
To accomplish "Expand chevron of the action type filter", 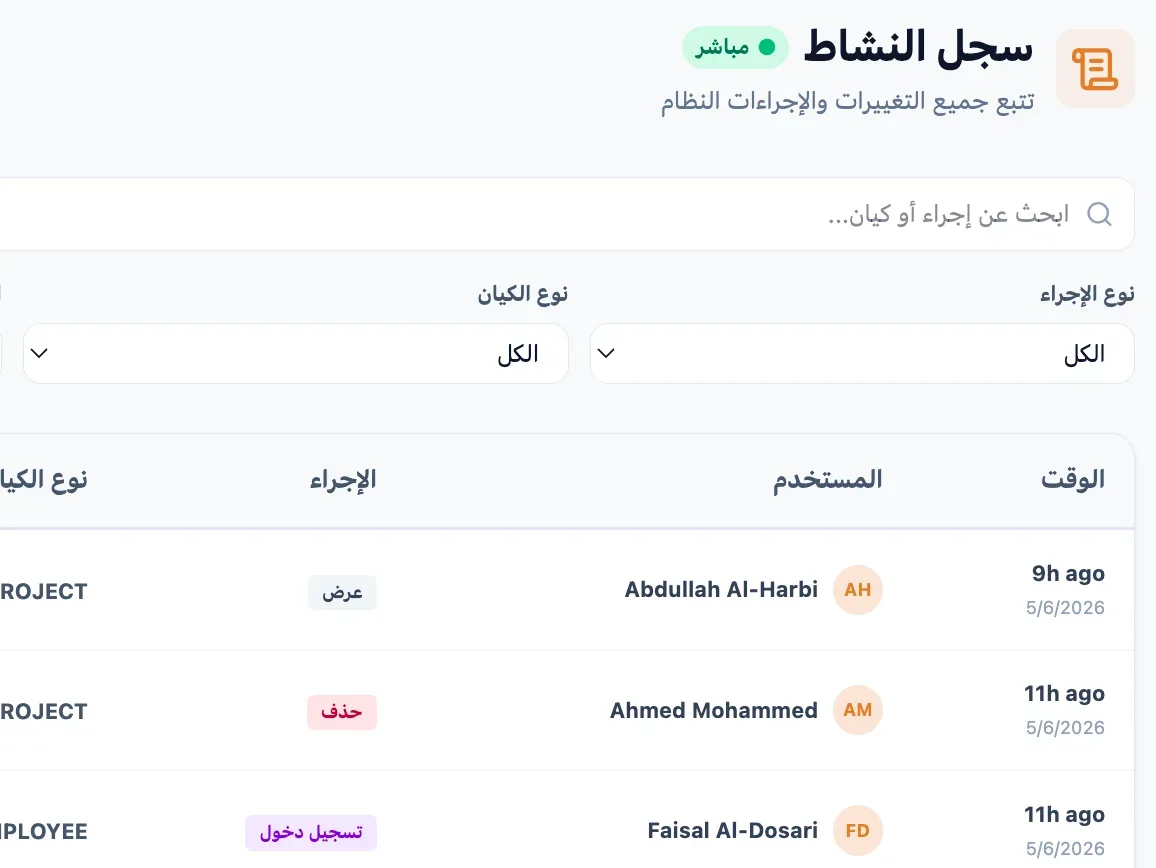I will pyautogui.click(x=606, y=353).
